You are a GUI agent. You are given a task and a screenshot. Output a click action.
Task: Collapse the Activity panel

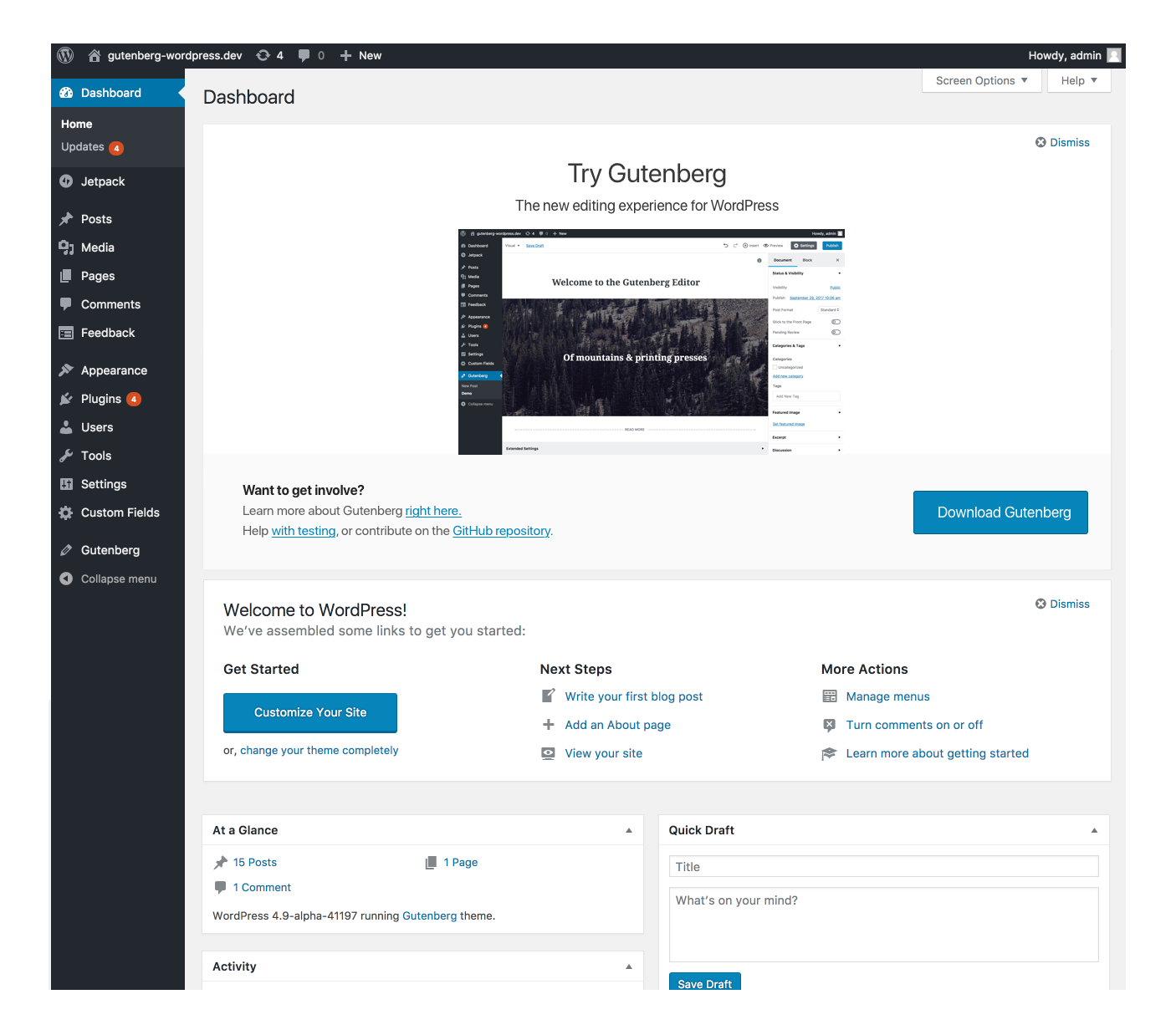tap(629, 966)
